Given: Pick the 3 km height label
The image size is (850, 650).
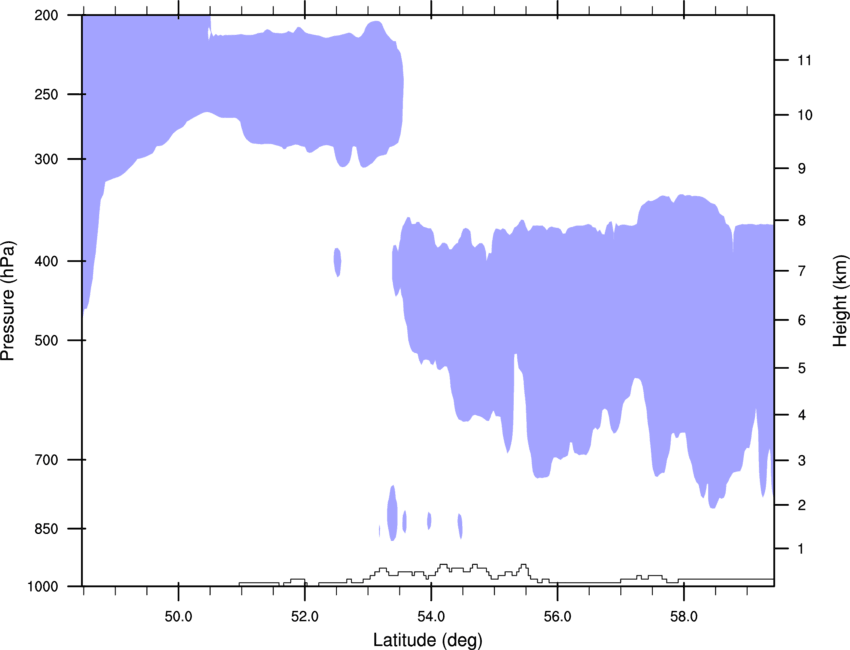Looking at the screenshot, I should click(802, 461).
